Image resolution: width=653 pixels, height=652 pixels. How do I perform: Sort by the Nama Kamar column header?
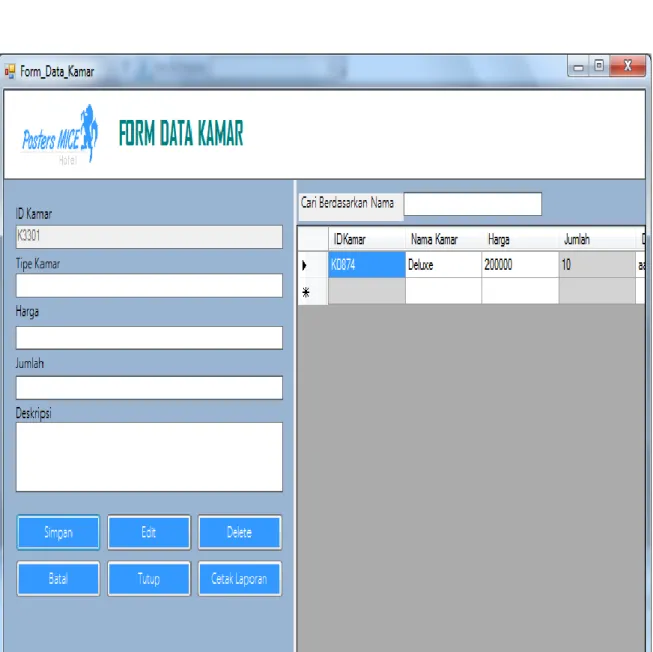(x=443, y=239)
